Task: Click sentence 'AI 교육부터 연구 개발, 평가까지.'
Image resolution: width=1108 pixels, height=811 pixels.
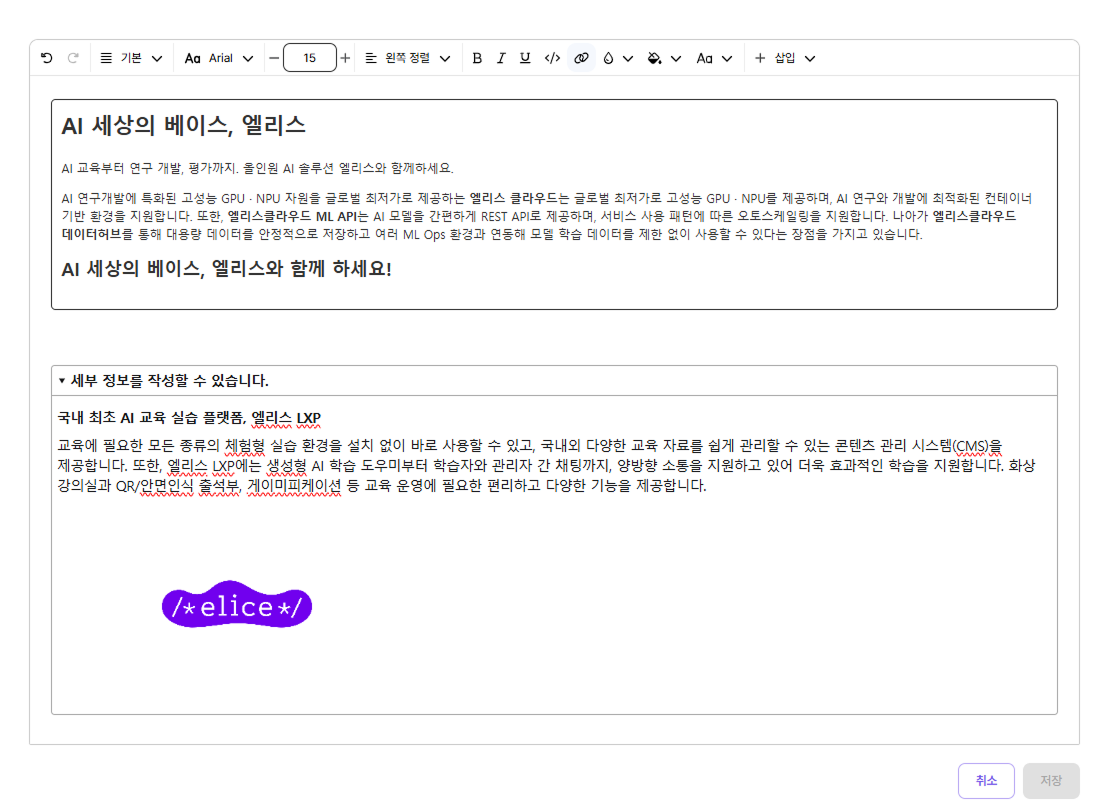Action: [149, 168]
